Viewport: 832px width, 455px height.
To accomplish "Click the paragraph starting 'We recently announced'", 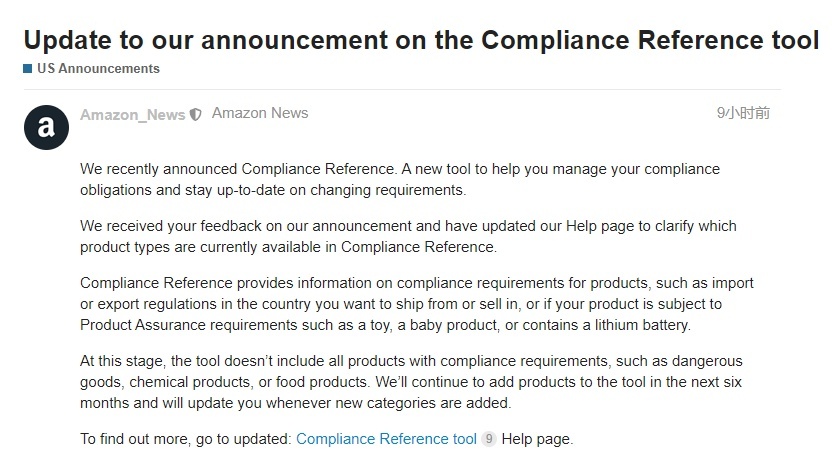I will pyautogui.click(x=400, y=179).
